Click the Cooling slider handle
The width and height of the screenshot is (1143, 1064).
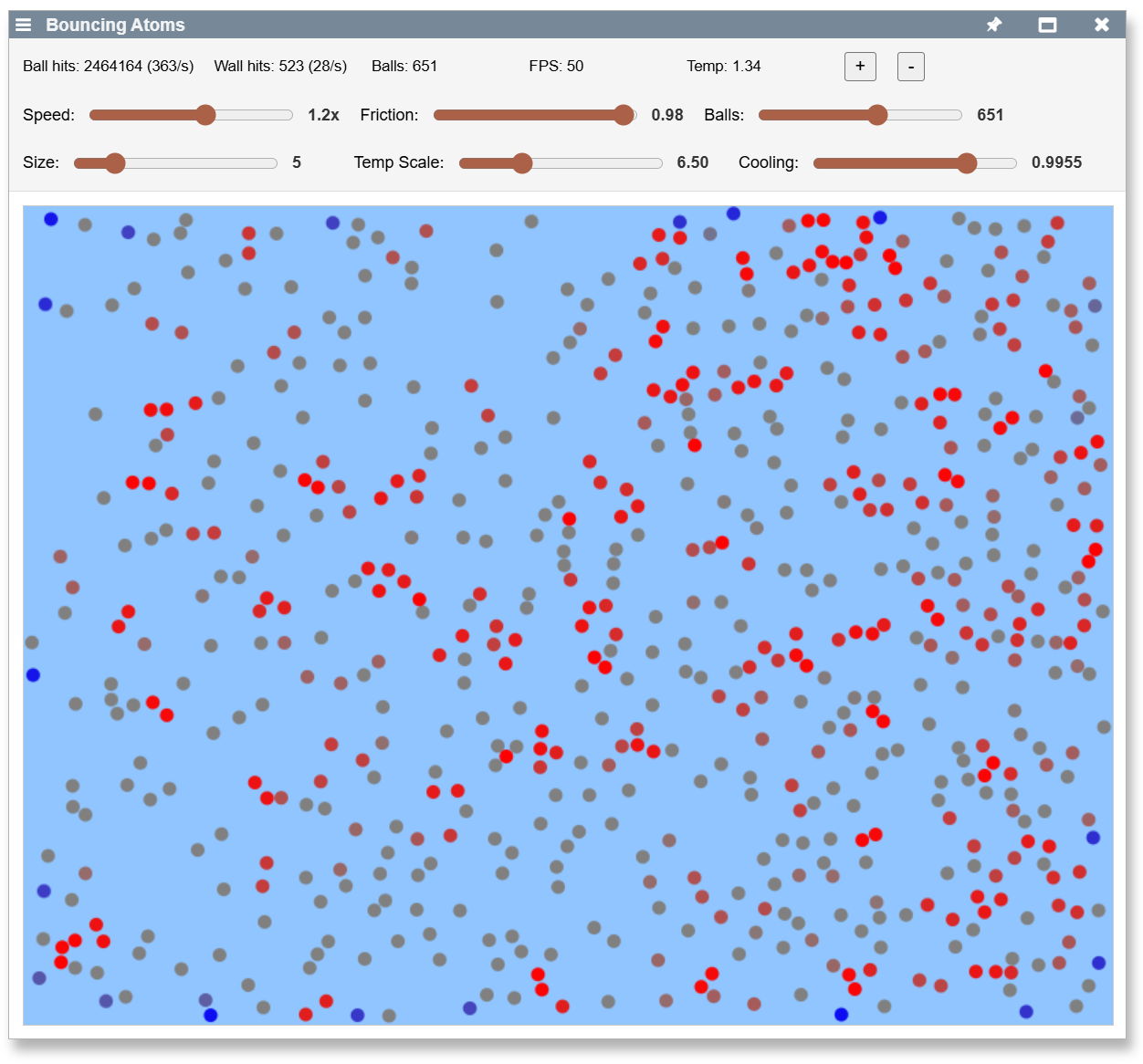click(967, 163)
